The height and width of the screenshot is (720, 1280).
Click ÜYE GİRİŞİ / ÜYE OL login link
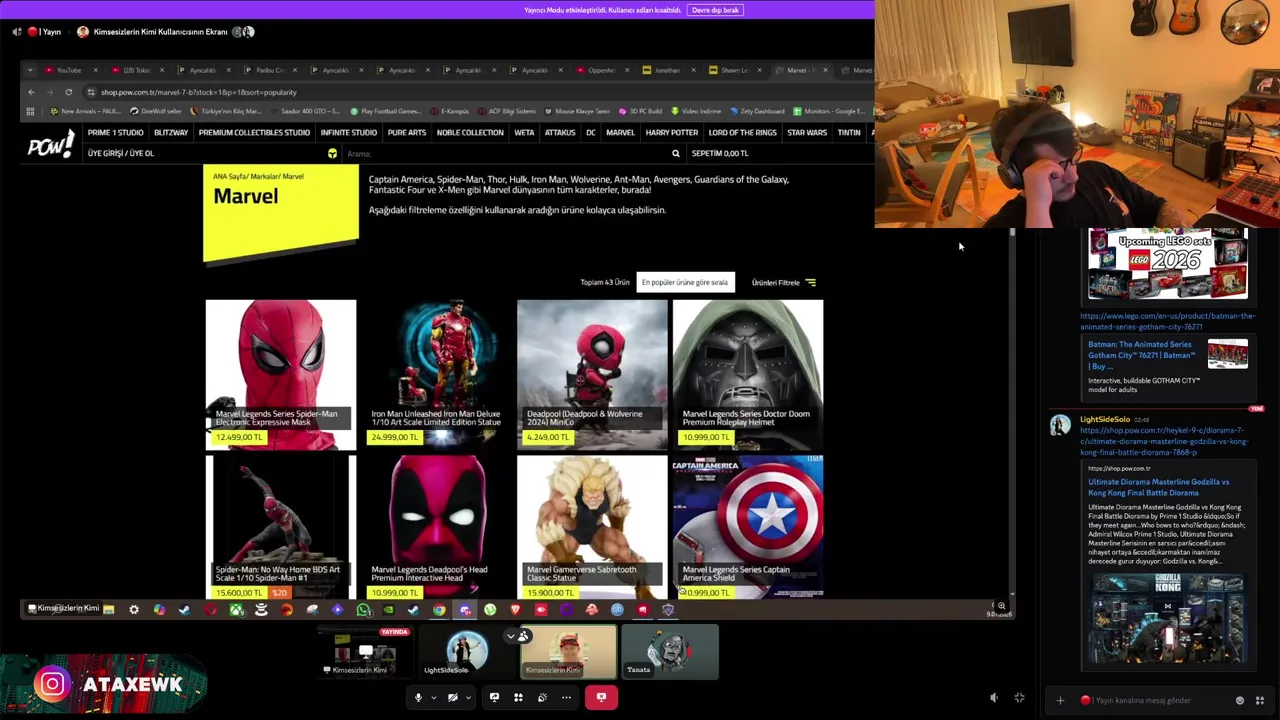120,153
